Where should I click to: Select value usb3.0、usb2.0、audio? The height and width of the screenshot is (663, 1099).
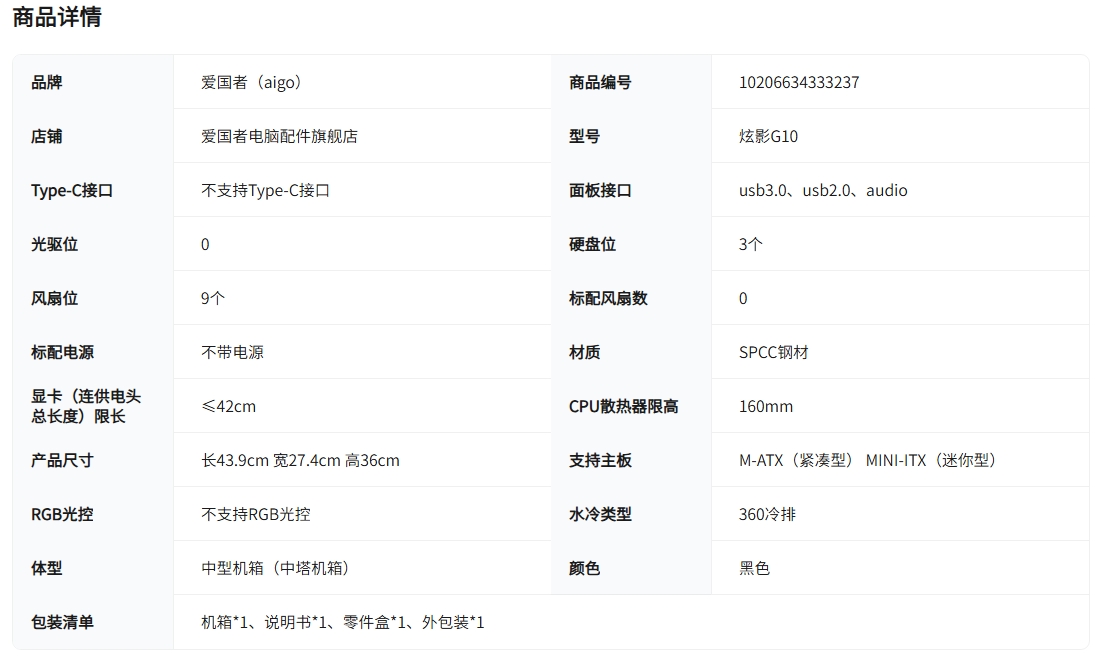pyautogui.click(x=823, y=191)
